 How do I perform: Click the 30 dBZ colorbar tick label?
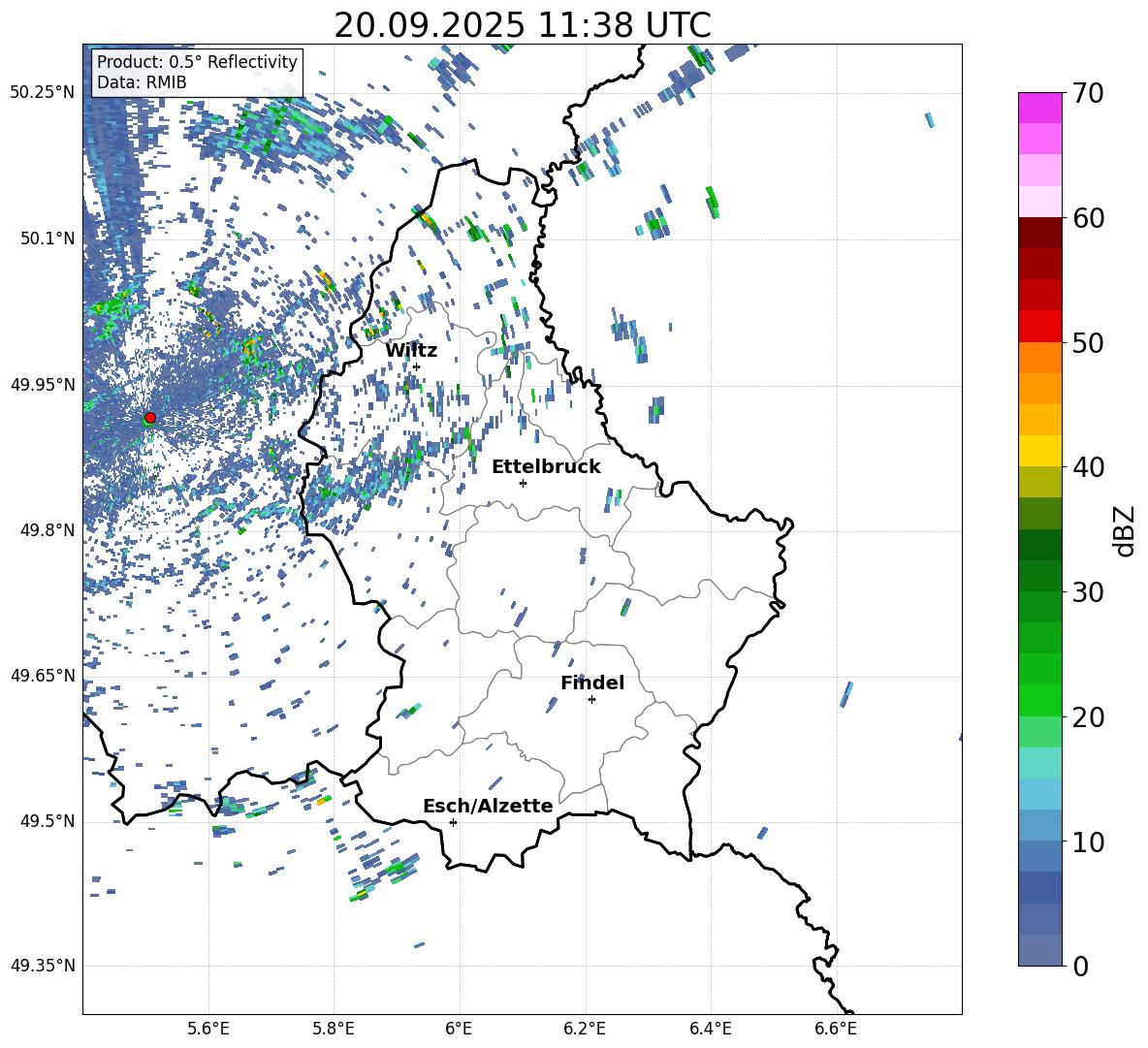(x=1088, y=592)
